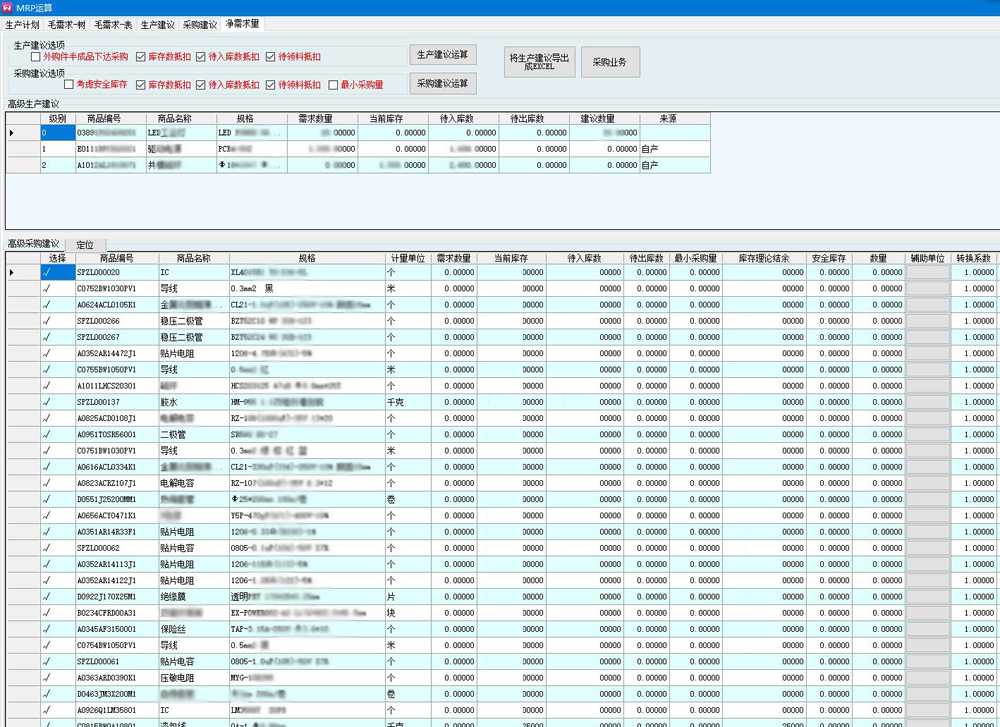Uncheck 库存数抵扣 in 生产建议选项 row
The height and width of the screenshot is (727, 1000).
[x=141, y=57]
